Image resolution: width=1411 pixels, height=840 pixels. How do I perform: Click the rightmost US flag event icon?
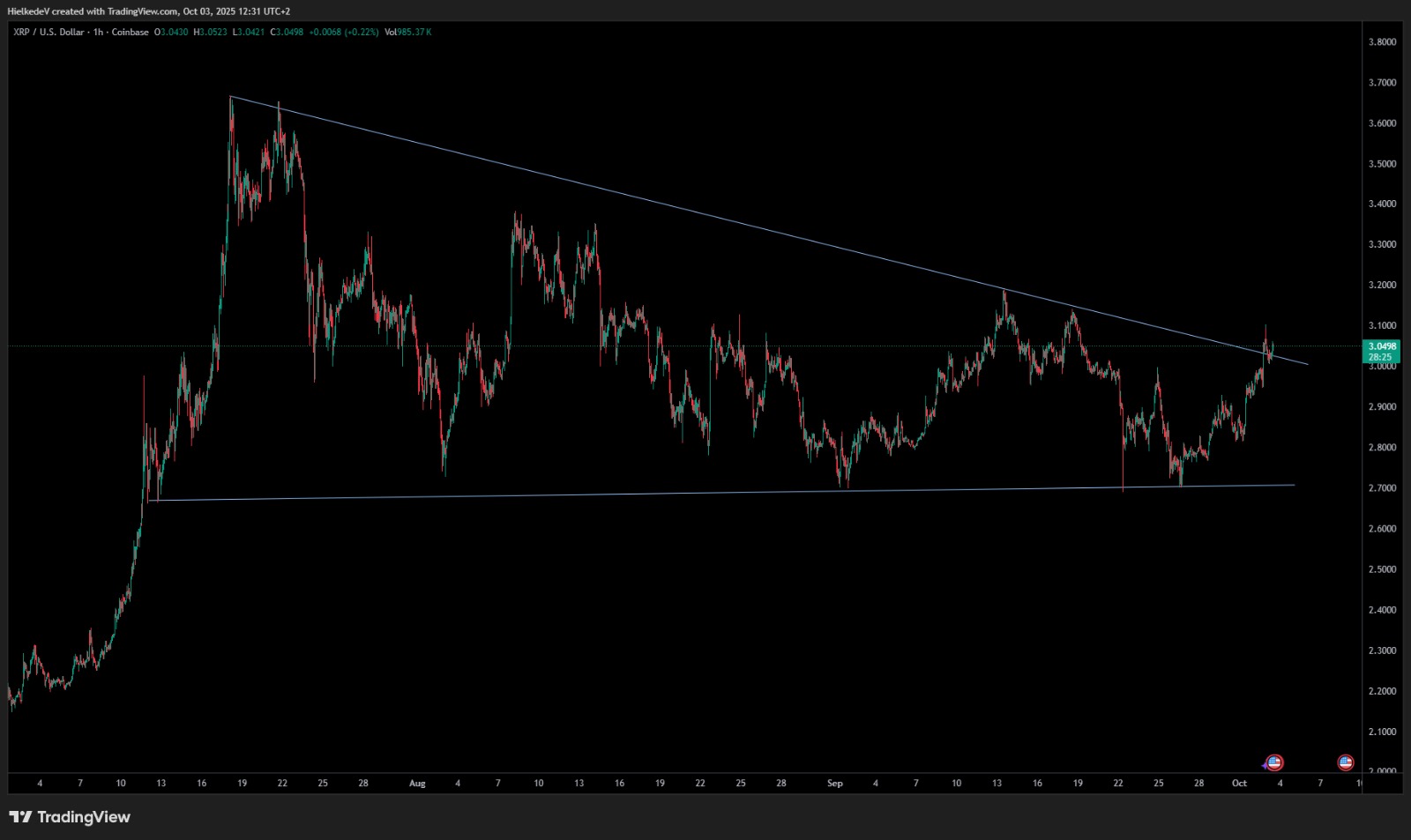pyautogui.click(x=1346, y=762)
